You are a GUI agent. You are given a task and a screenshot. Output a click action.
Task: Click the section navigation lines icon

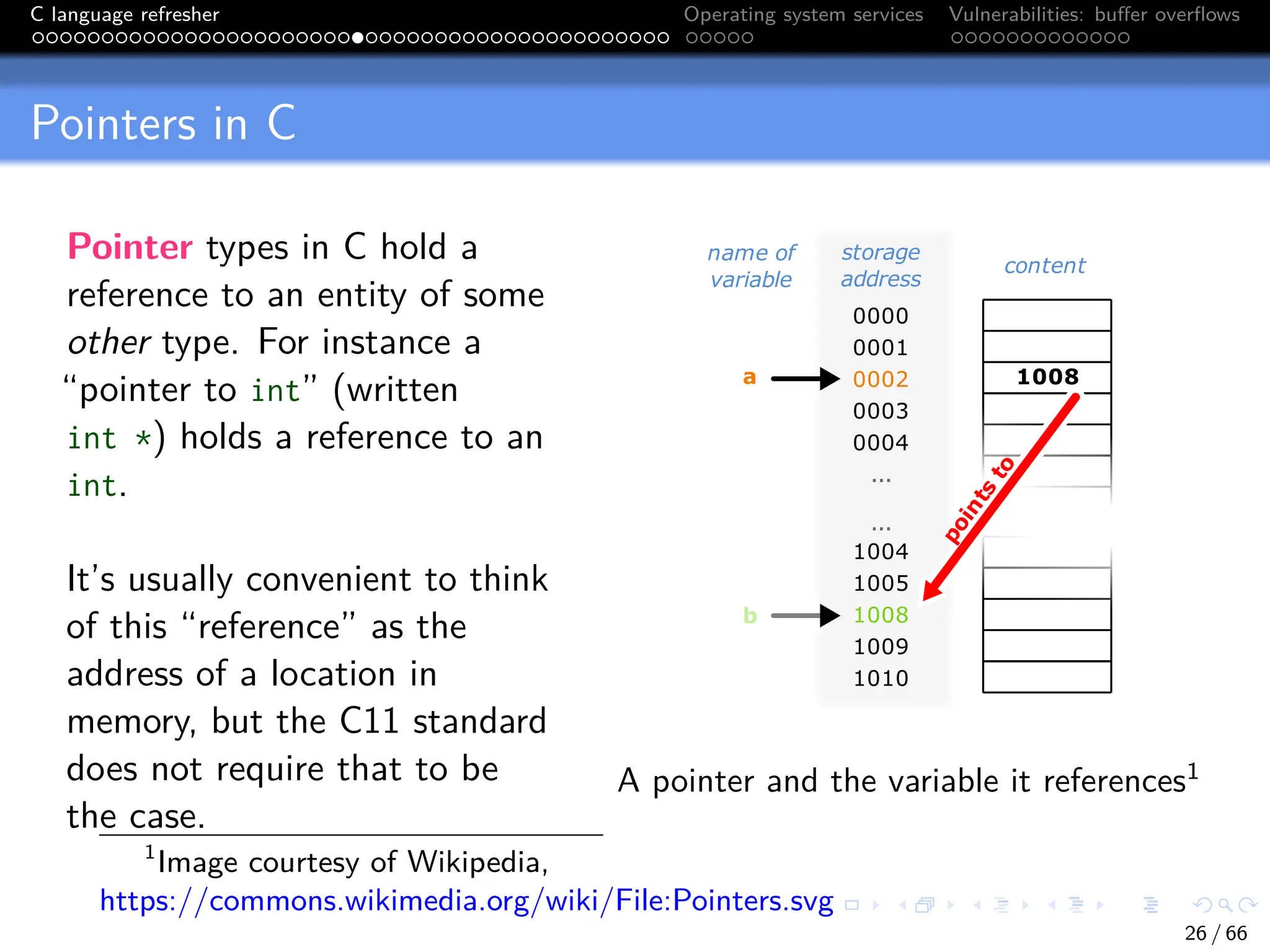click(1077, 905)
